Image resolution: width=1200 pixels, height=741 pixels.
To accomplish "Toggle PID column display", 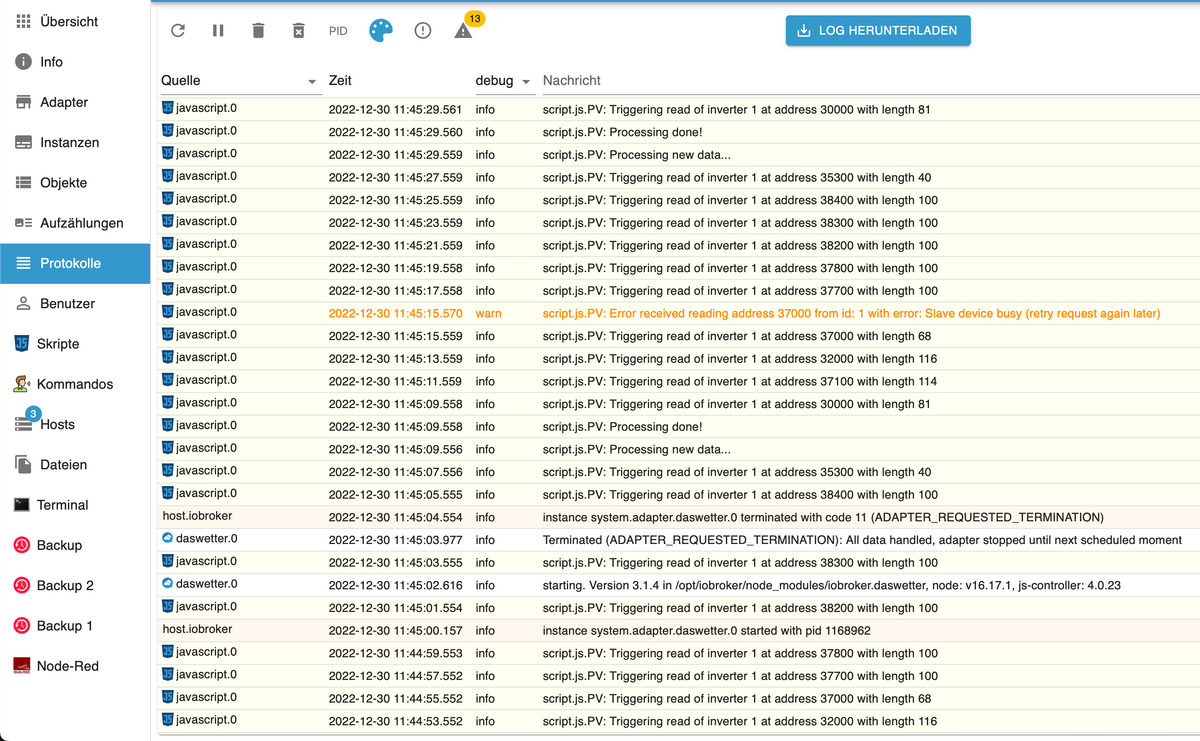I will 338,31.
